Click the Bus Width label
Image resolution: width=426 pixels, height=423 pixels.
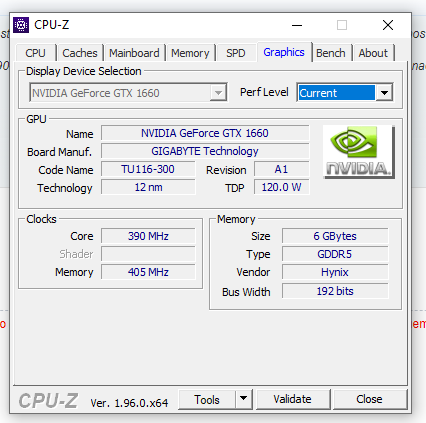click(246, 292)
